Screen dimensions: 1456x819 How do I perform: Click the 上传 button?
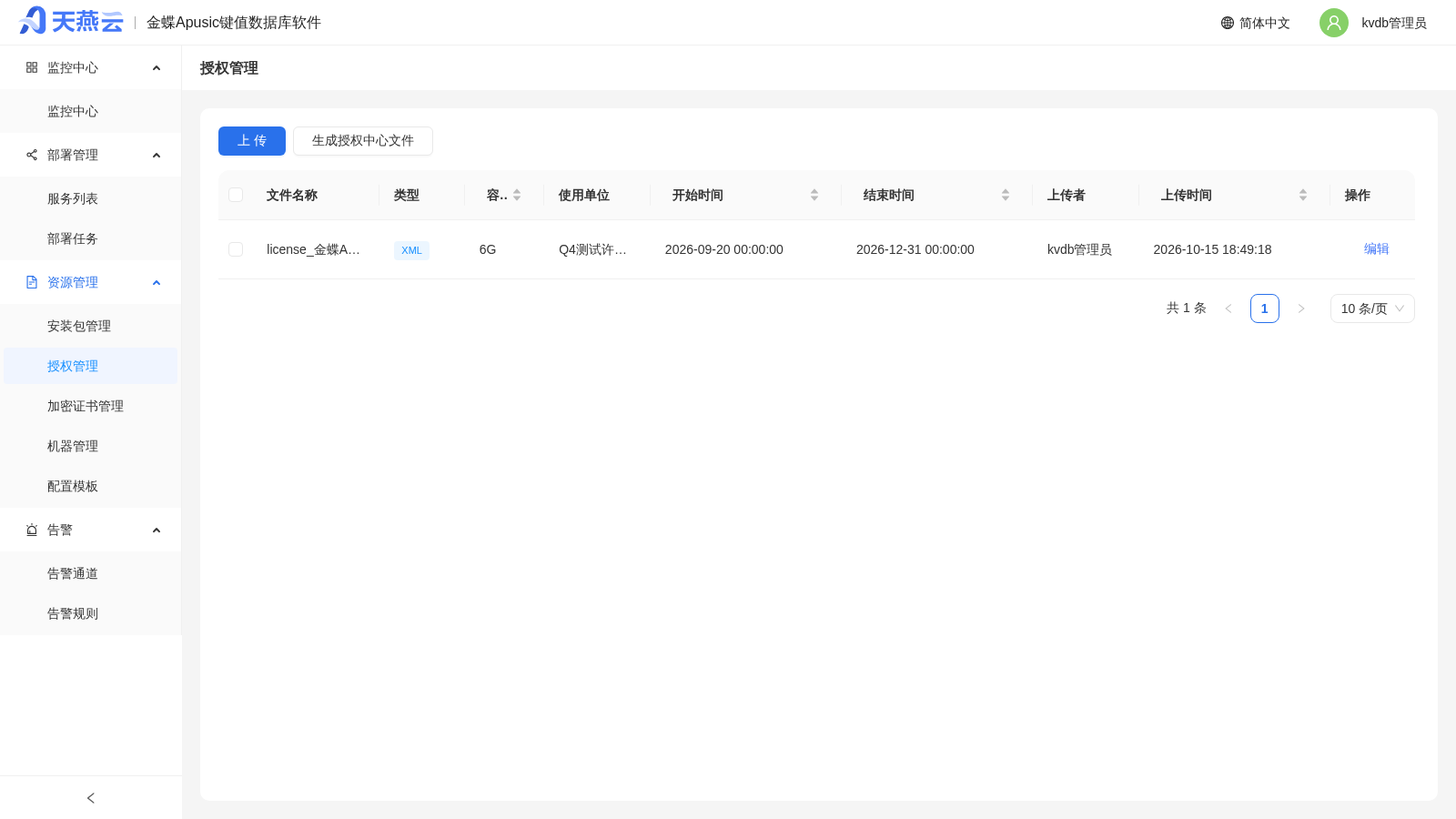(252, 141)
